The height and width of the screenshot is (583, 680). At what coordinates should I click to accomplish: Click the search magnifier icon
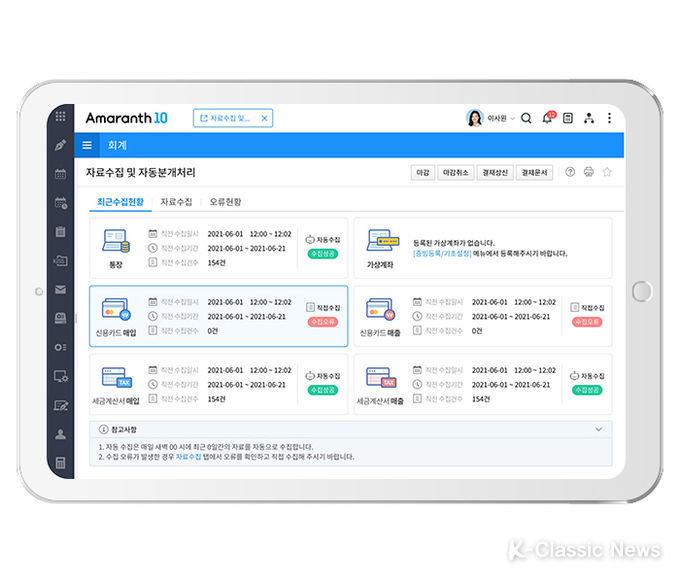526,118
